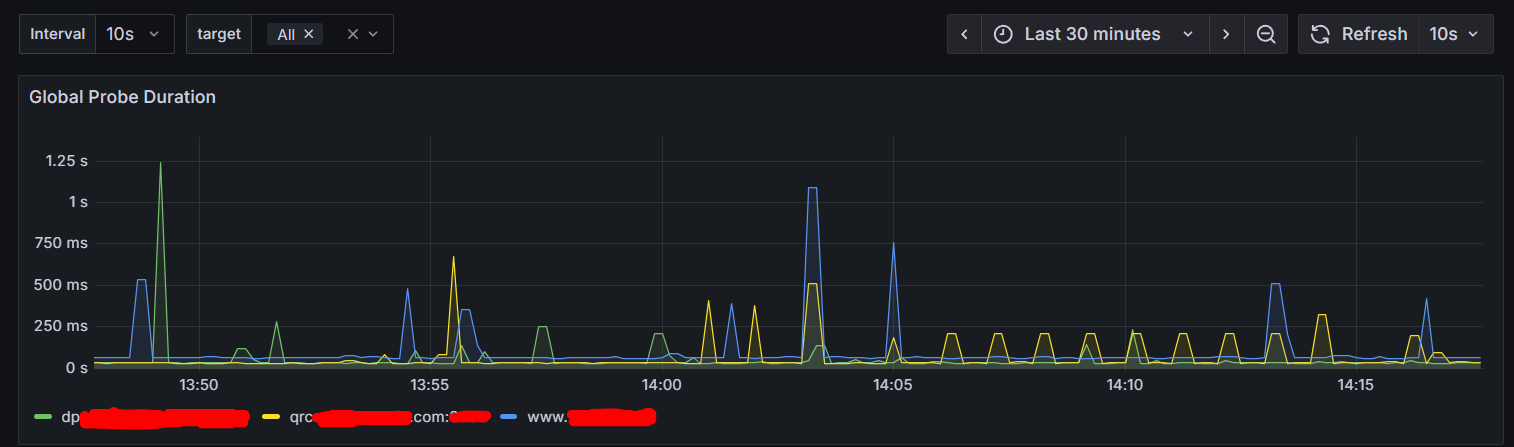The image size is (1514, 447).
Task: Open the Interval 10s dropdown
Action: 134,34
